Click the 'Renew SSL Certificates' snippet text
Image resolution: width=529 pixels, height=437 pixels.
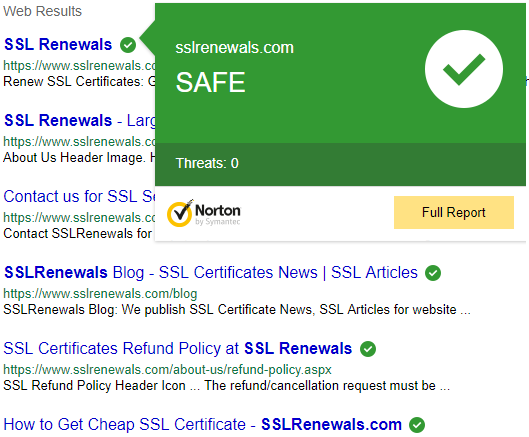tap(79, 82)
